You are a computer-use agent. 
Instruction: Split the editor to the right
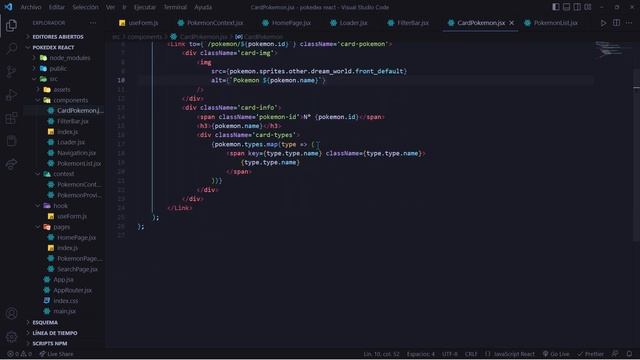pos(616,23)
